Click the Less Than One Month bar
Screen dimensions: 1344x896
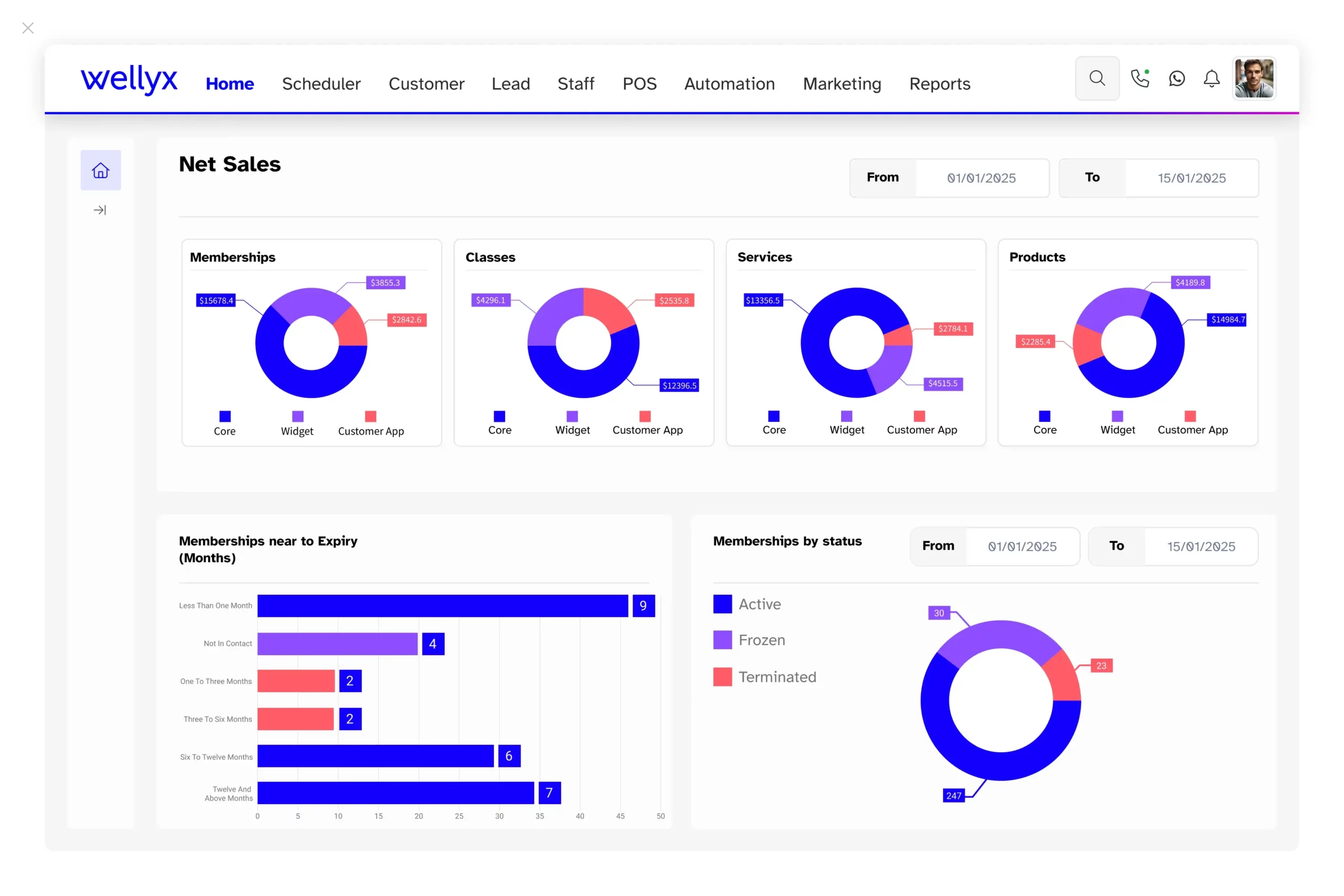(442, 606)
